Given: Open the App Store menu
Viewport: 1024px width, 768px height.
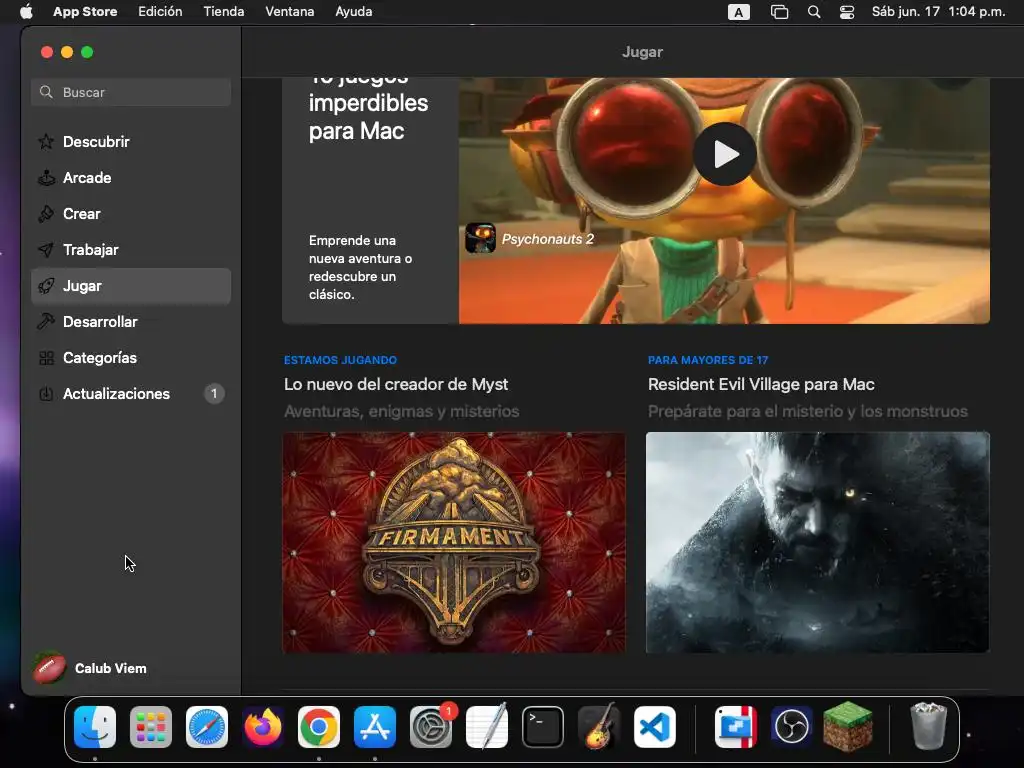Looking at the screenshot, I should (x=85, y=12).
